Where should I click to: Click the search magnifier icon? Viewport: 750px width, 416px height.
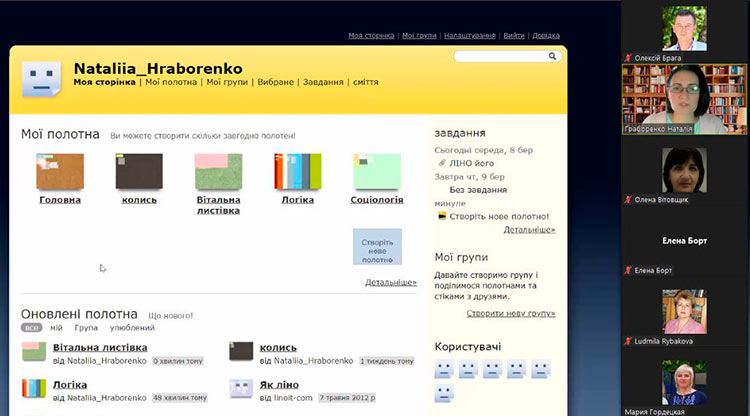pos(552,56)
